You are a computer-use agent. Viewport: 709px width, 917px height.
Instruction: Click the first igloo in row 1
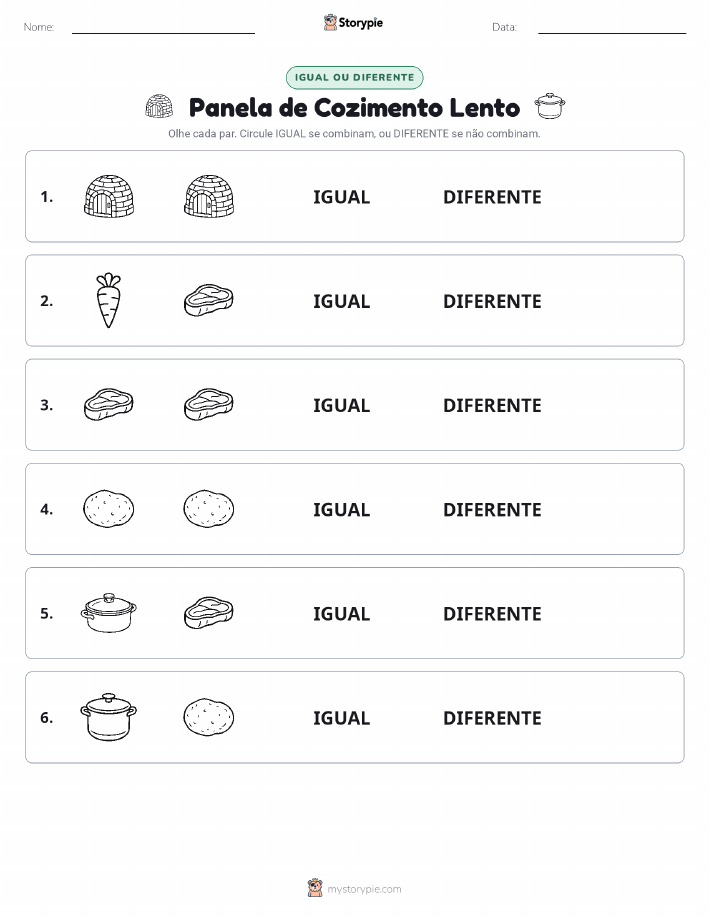click(109, 196)
